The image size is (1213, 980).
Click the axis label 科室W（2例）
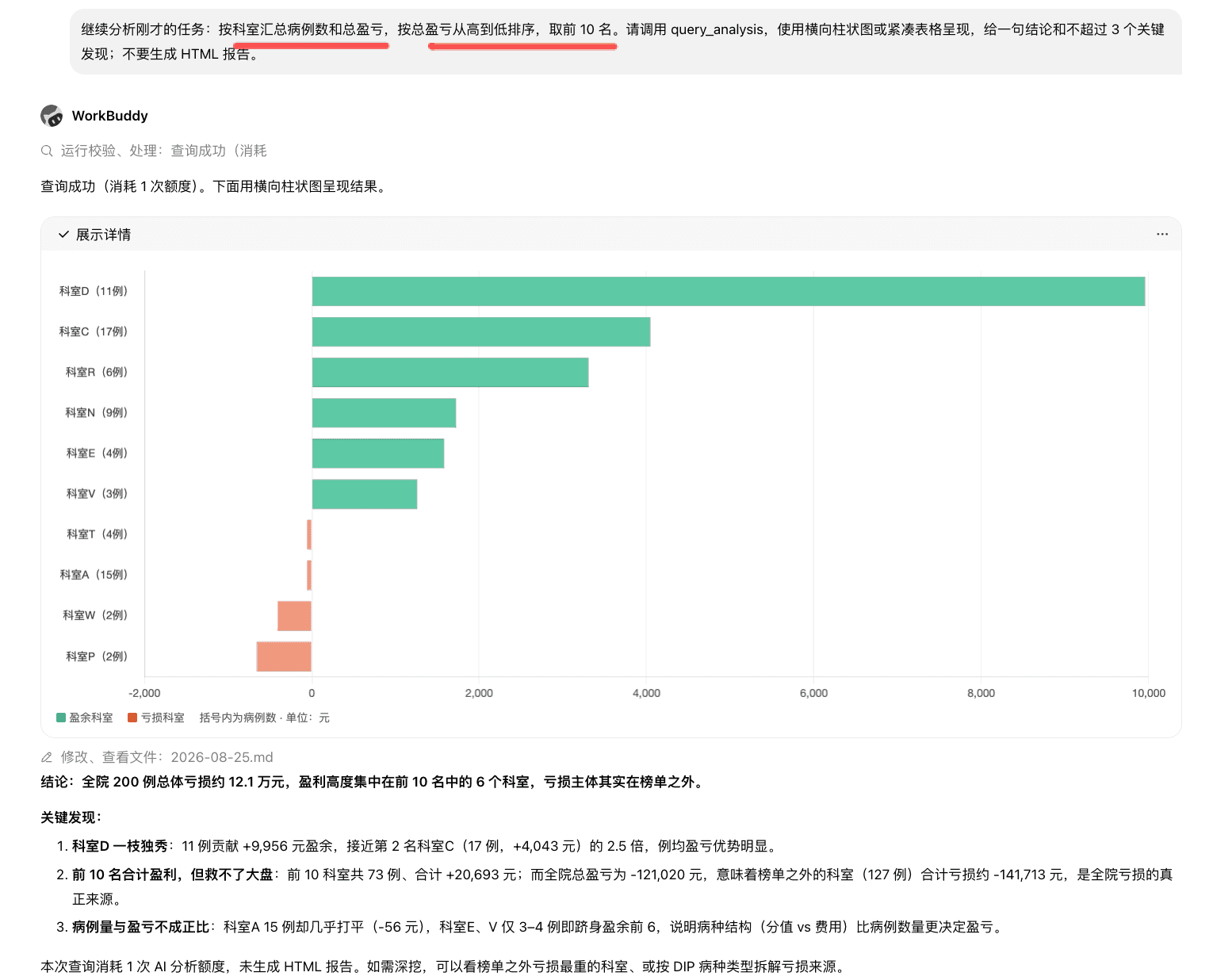(x=95, y=614)
